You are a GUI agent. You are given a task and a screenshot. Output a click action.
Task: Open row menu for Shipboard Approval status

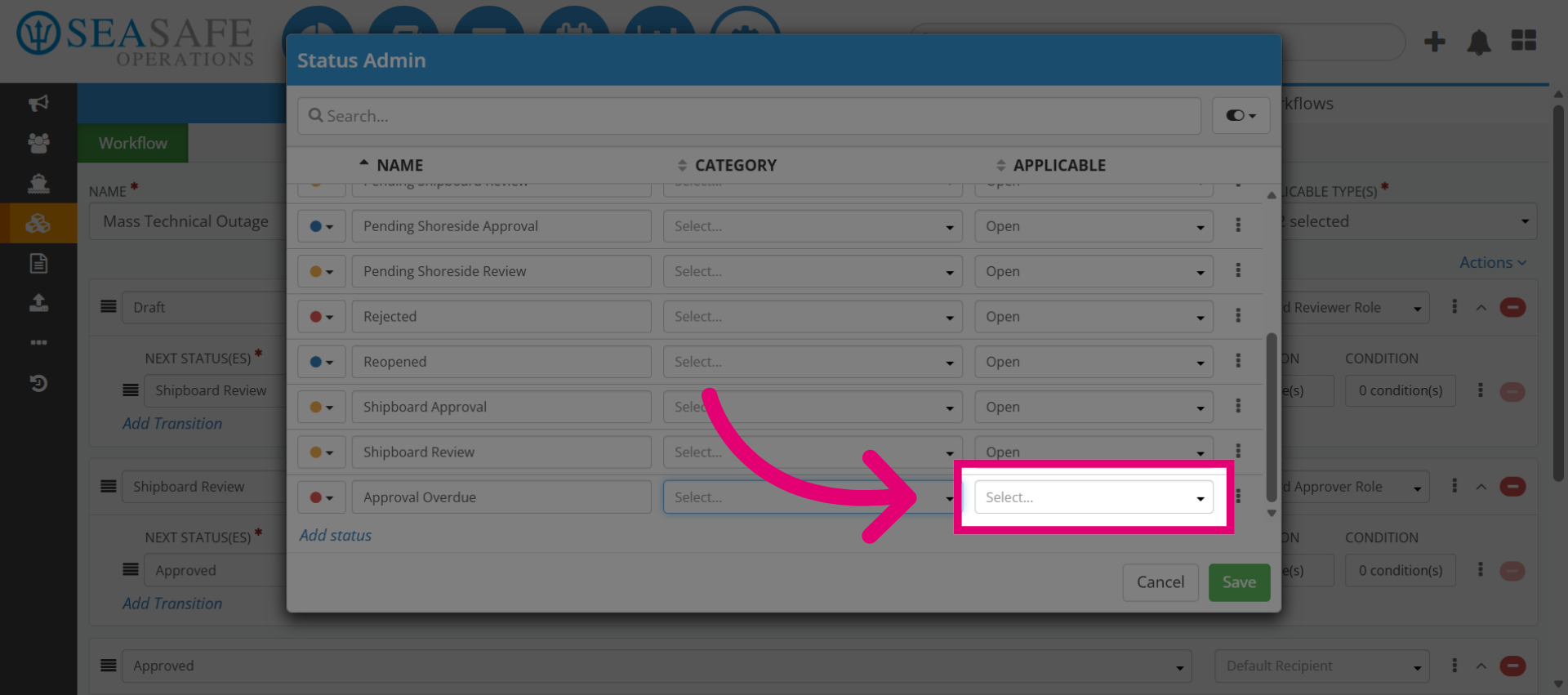tap(1238, 406)
